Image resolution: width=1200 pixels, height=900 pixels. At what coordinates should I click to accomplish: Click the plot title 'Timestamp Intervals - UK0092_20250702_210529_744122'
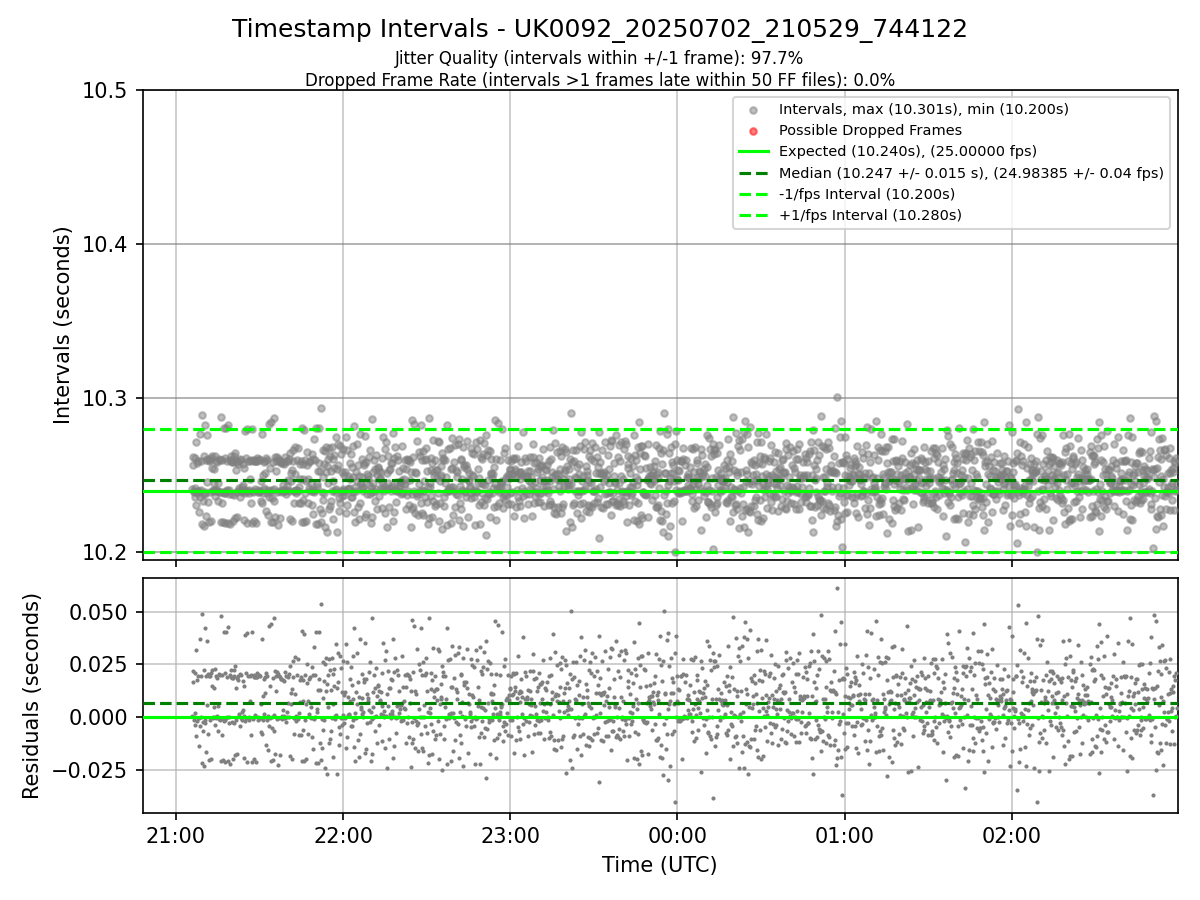(x=600, y=29)
